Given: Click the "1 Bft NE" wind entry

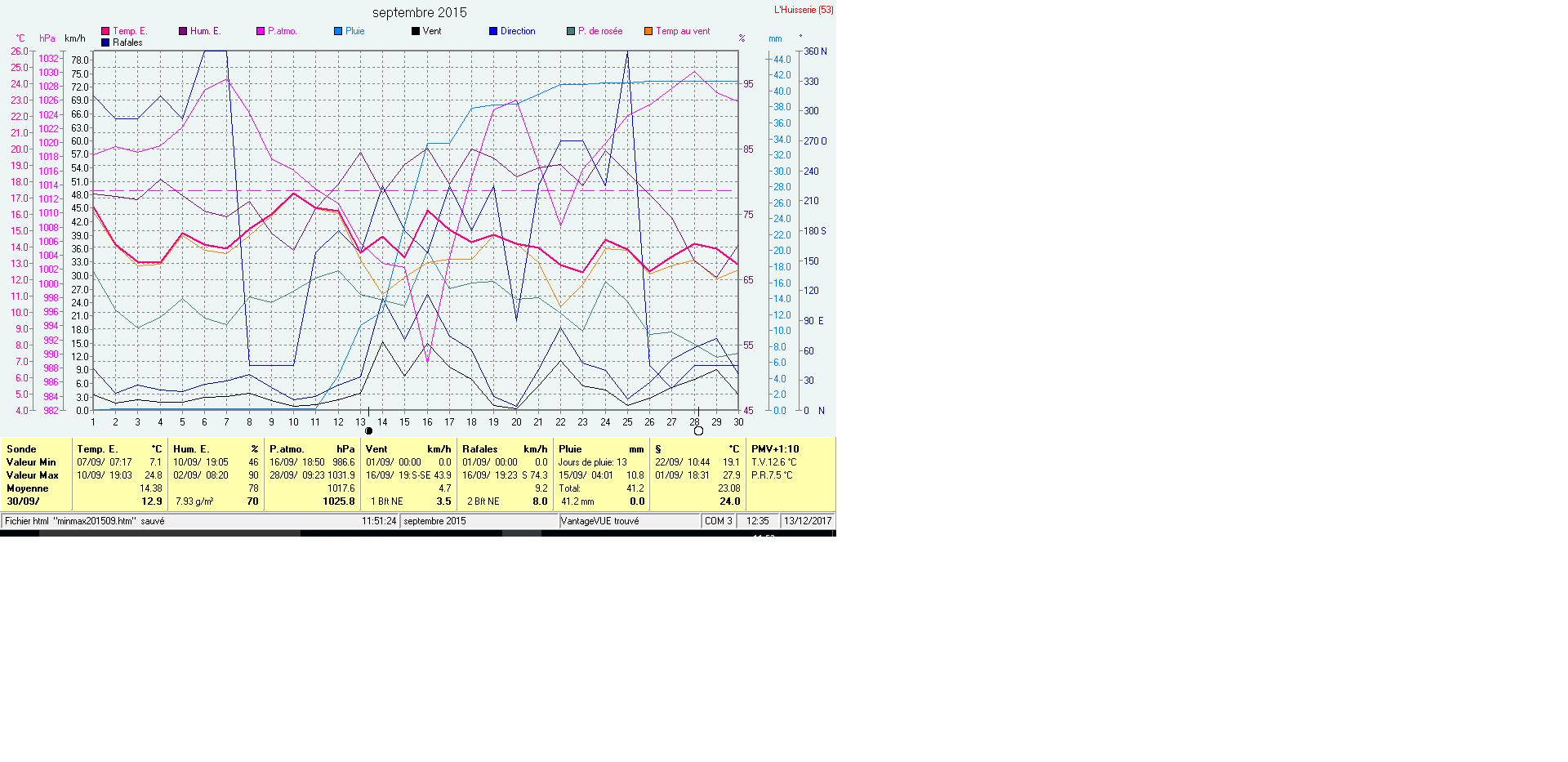Looking at the screenshot, I should point(387,501).
